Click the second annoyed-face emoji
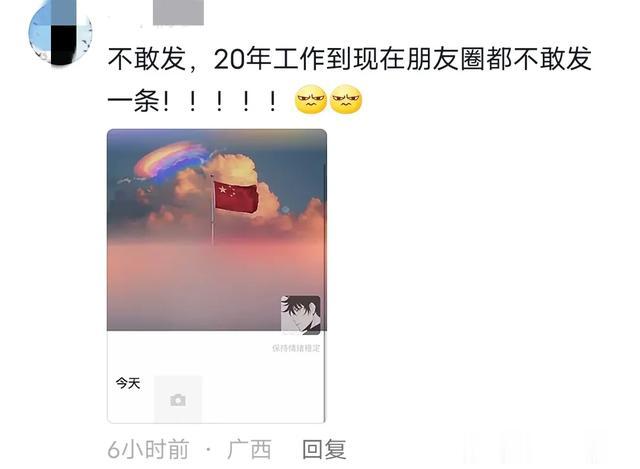640x469 pixels. click(346, 99)
